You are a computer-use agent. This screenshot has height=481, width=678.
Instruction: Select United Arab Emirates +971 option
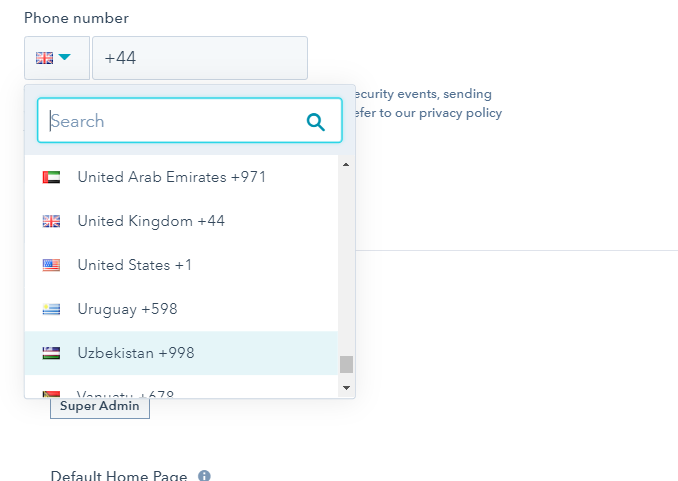coord(171,177)
